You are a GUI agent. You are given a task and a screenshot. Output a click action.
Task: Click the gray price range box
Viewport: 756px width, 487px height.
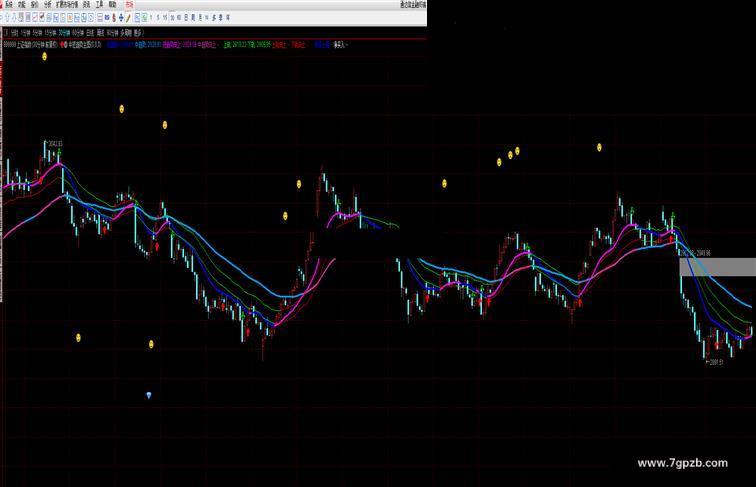717,267
